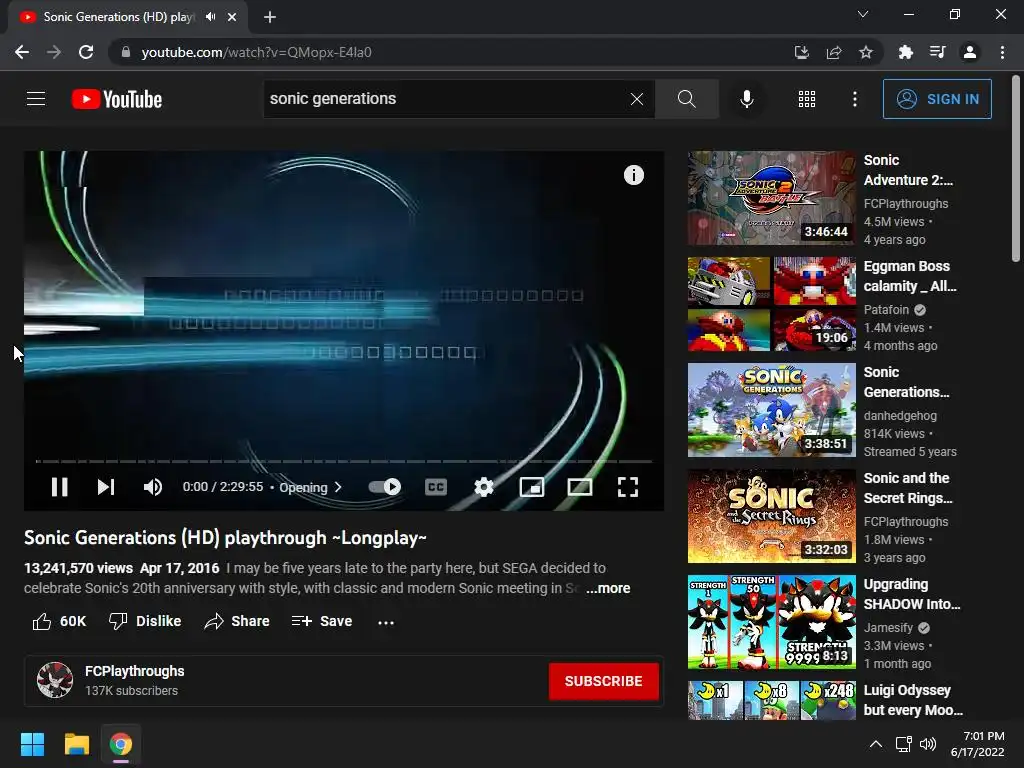Open the player settings gear
Screen dimensions: 1024x768
(x=484, y=487)
